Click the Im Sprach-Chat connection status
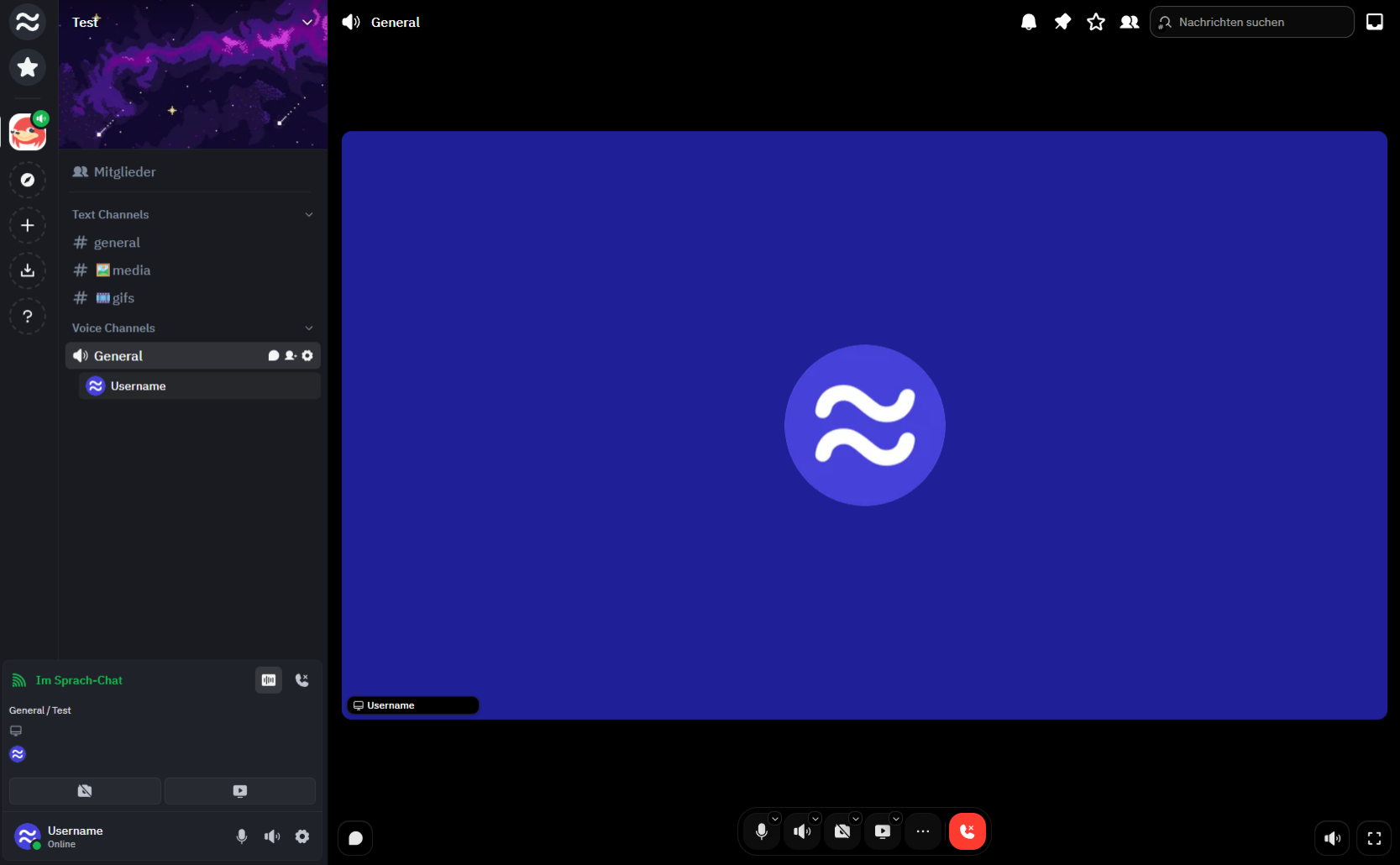 tap(79, 680)
